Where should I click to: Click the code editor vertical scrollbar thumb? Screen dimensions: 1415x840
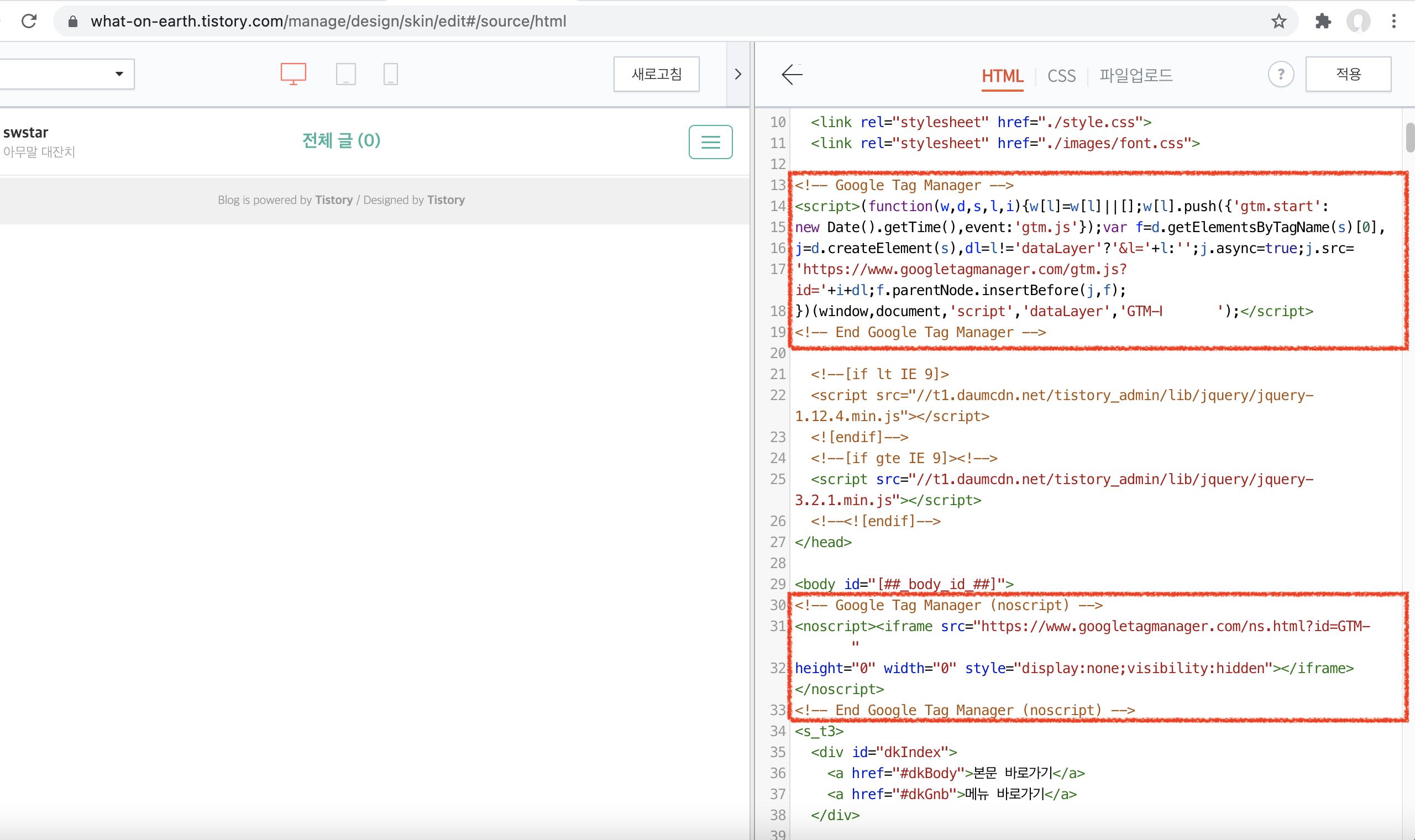coord(1410,137)
